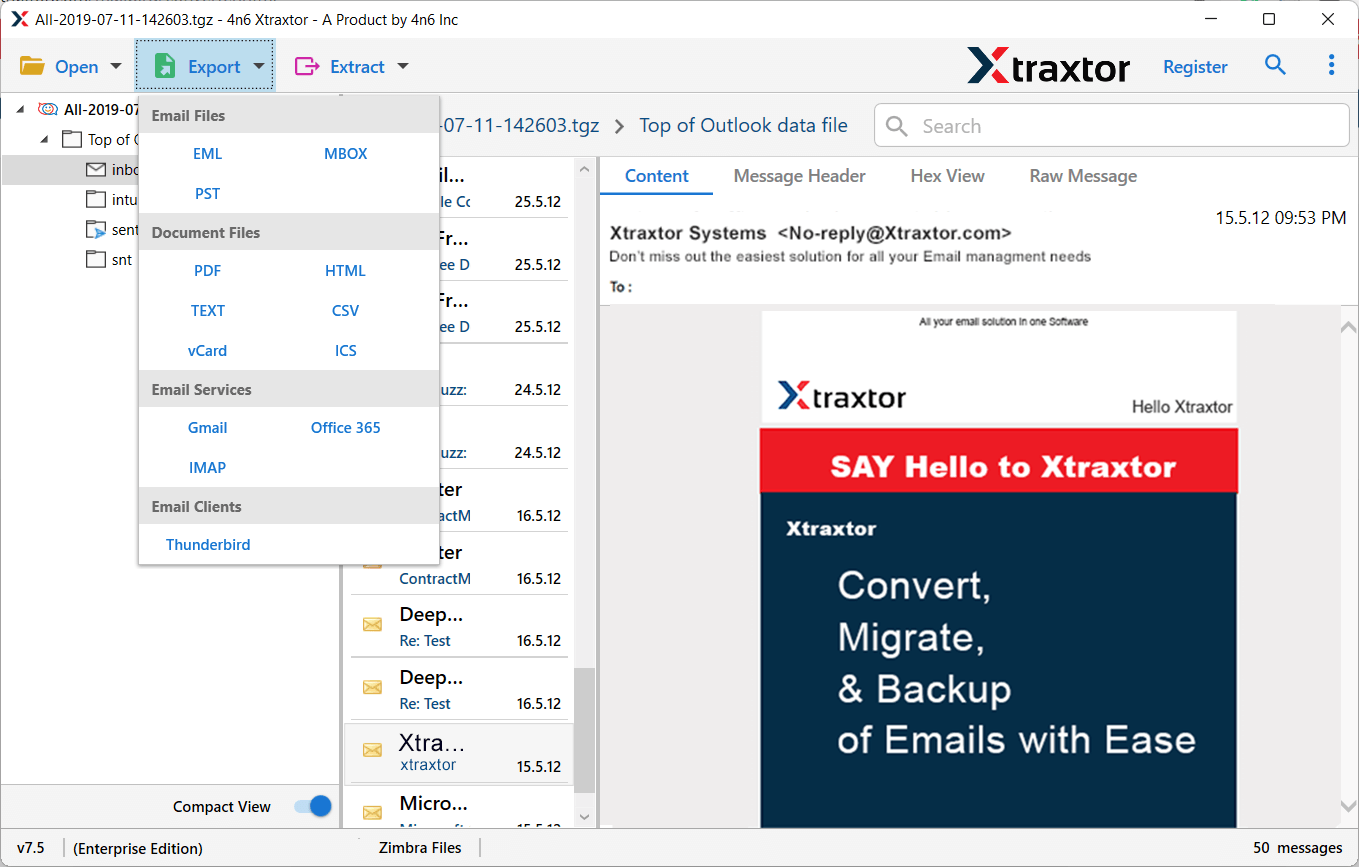
Task: Click the snt folder icon
Action: 96,260
